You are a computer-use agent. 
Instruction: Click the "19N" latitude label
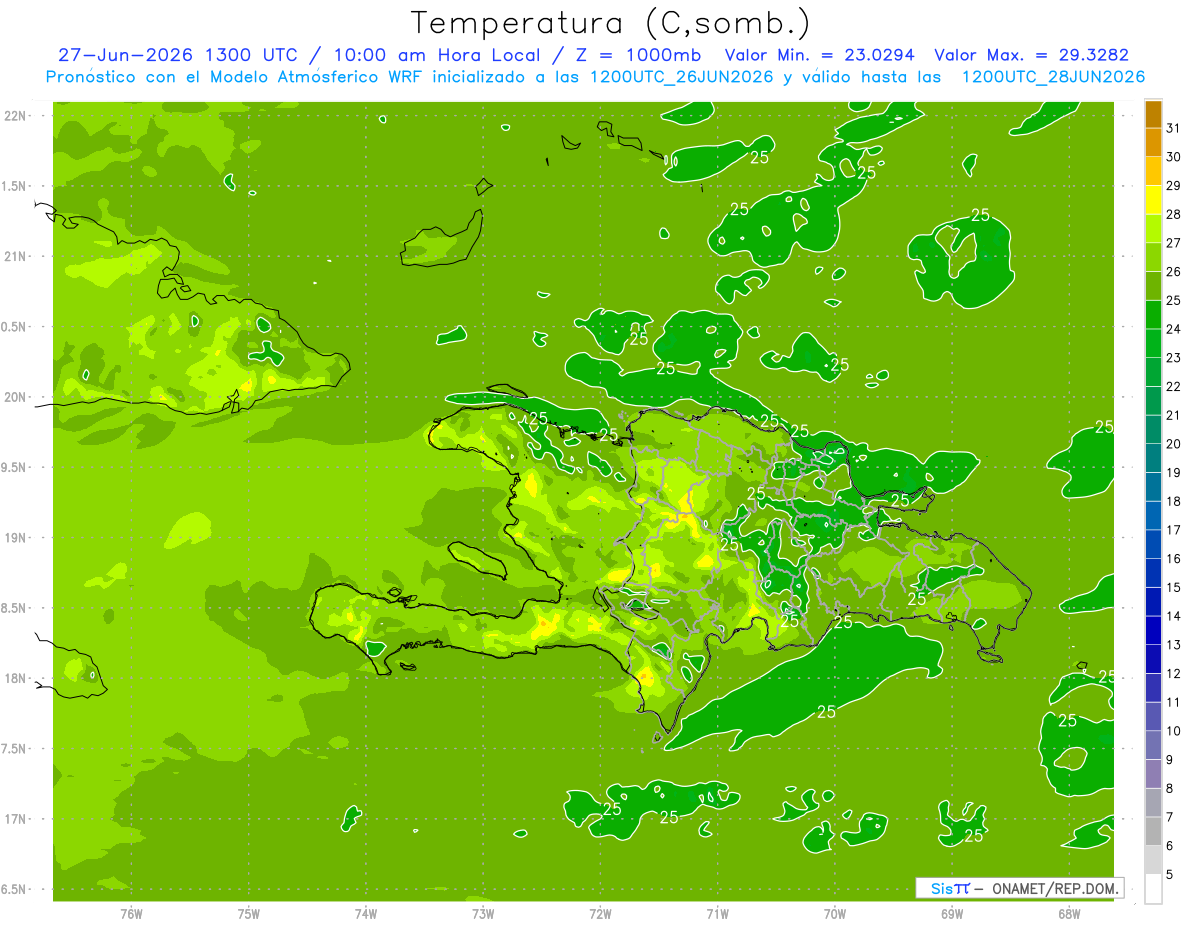[x=17, y=538]
